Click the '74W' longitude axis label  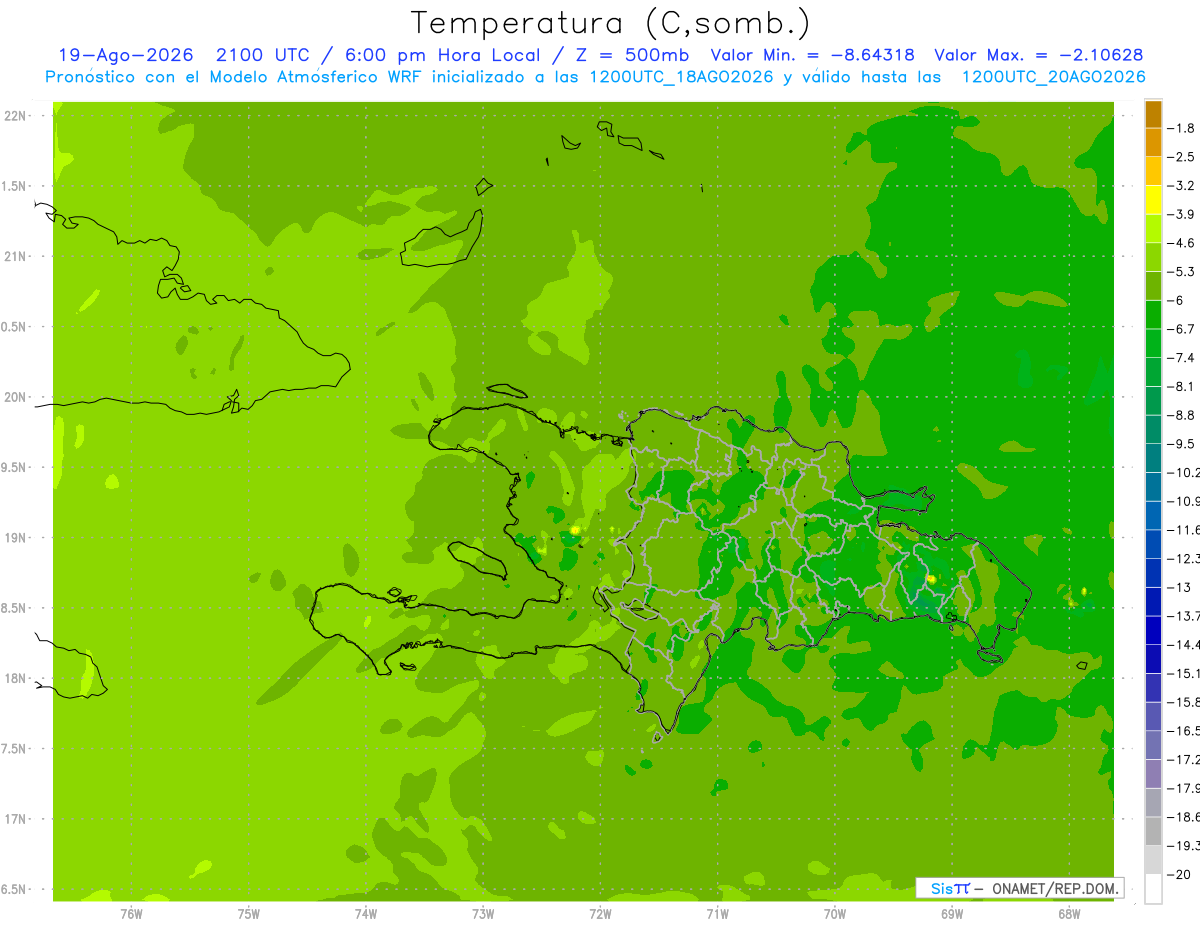(x=366, y=914)
